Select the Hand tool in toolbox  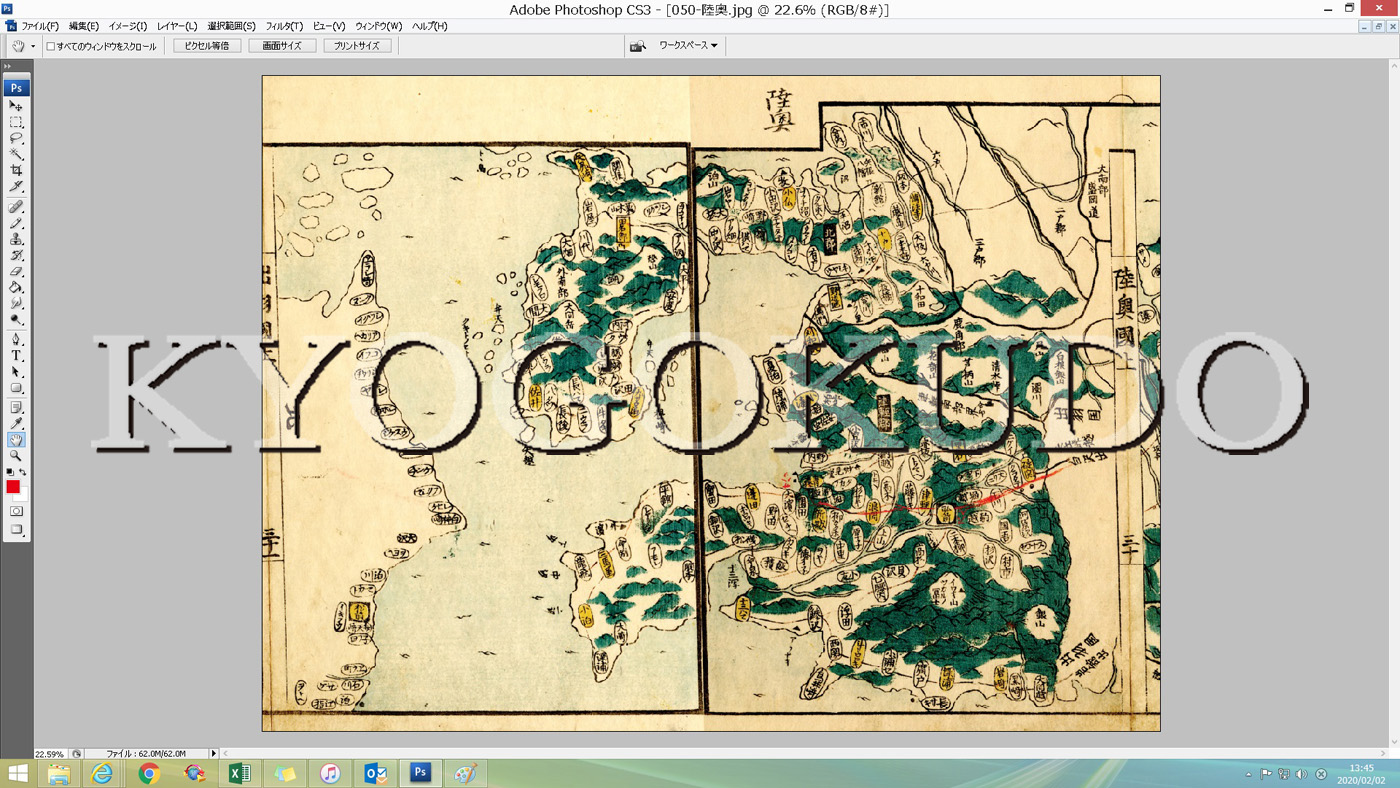coord(16,440)
